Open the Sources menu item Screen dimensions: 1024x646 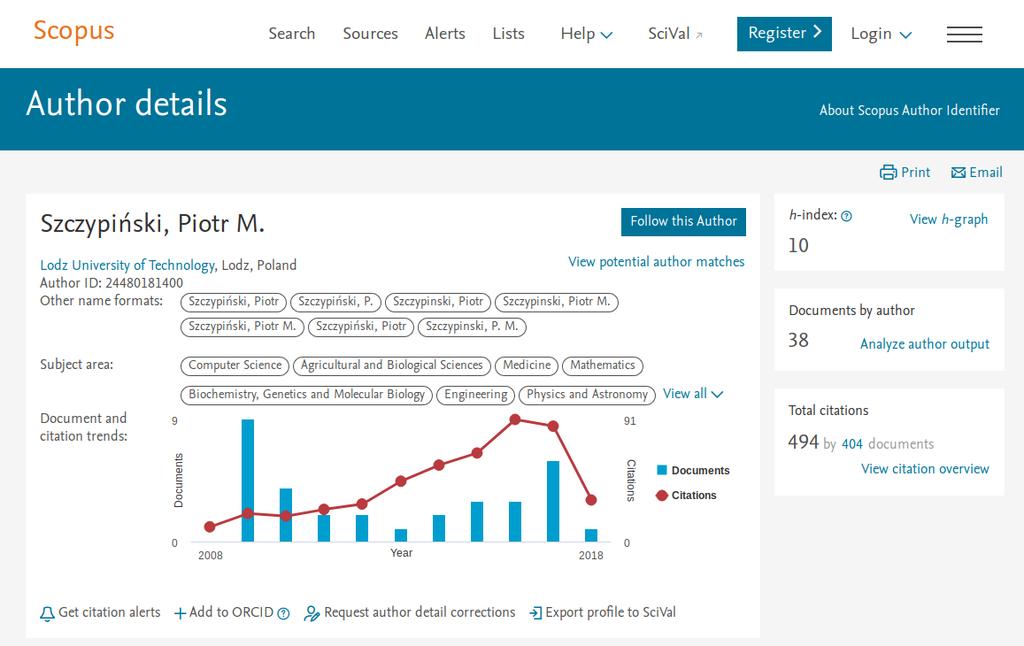point(370,33)
